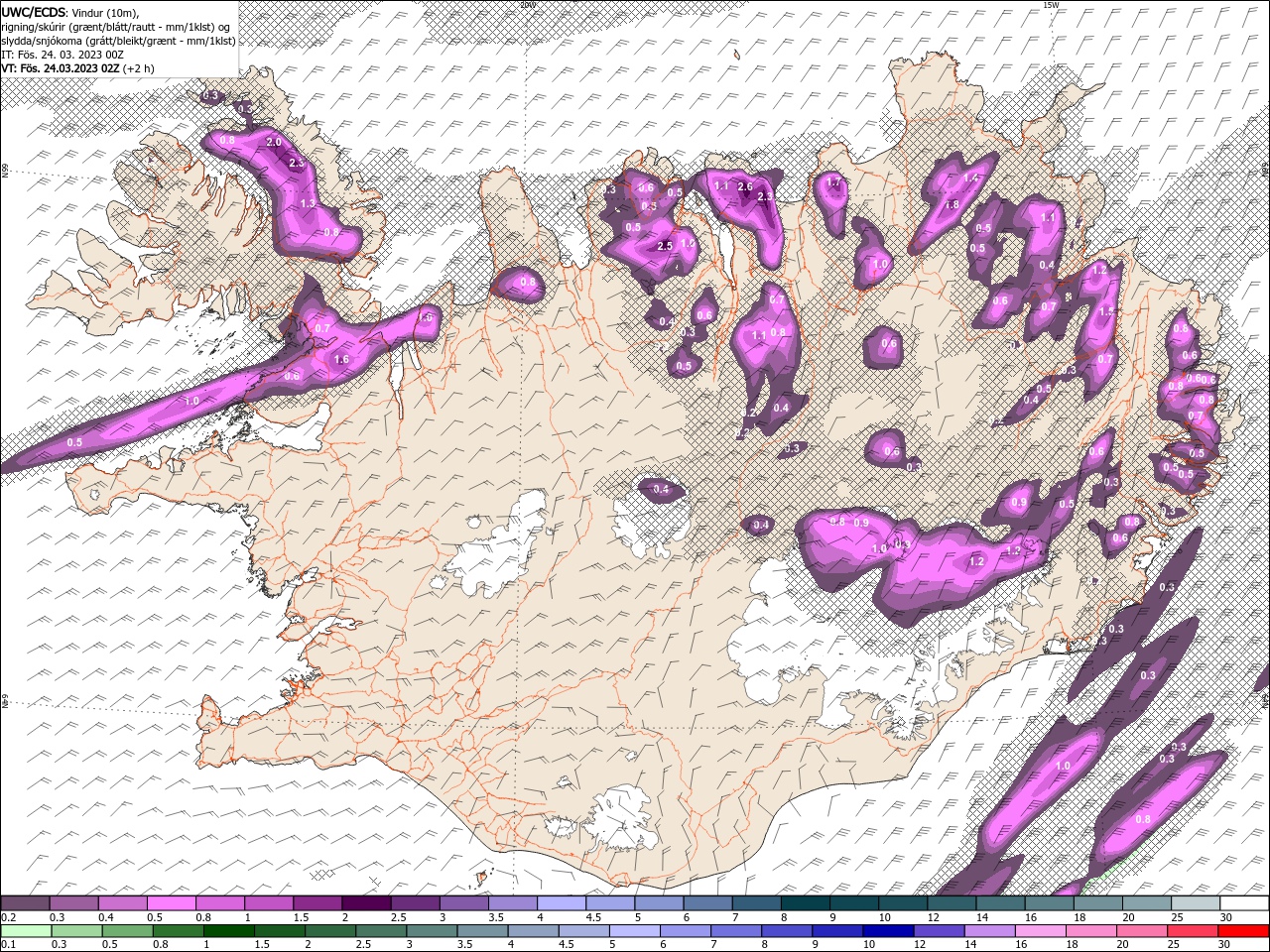Click the bright pink 0.5 swatch in the top legend row
1270x952 pixels.
(171, 903)
